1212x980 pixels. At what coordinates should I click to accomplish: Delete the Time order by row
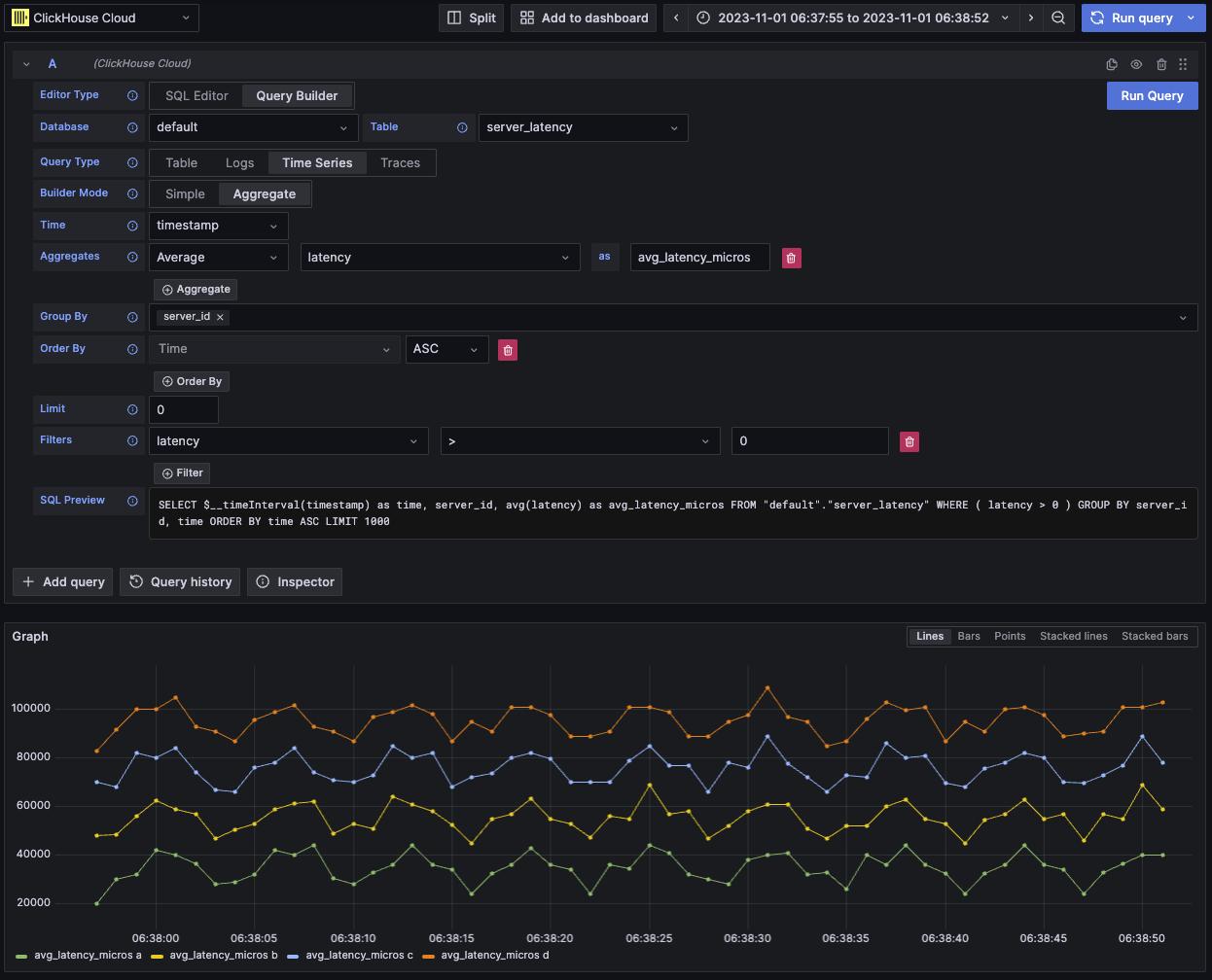(507, 350)
